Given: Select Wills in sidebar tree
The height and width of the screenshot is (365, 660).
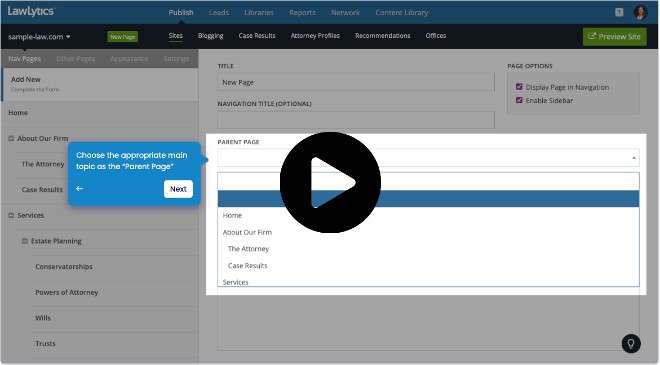Looking at the screenshot, I should coord(43,318).
